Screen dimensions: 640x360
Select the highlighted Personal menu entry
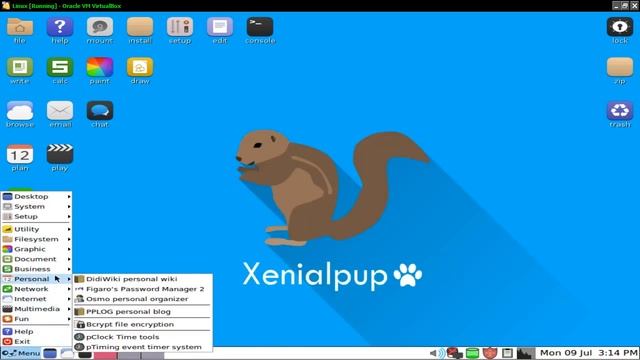tap(36, 279)
